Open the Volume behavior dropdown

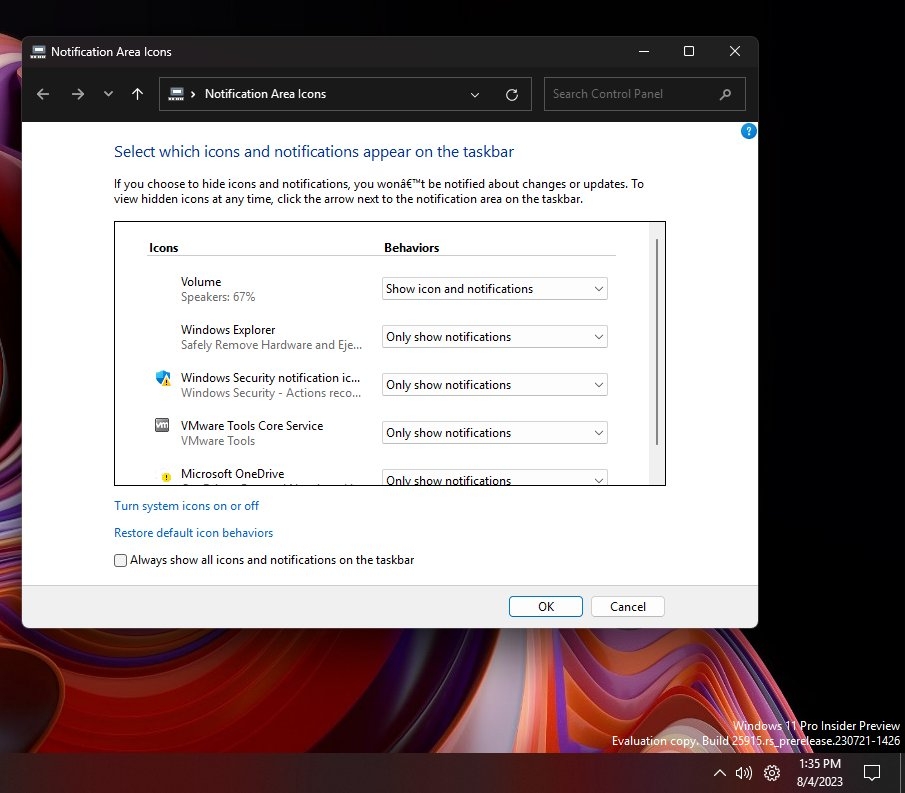(x=495, y=289)
